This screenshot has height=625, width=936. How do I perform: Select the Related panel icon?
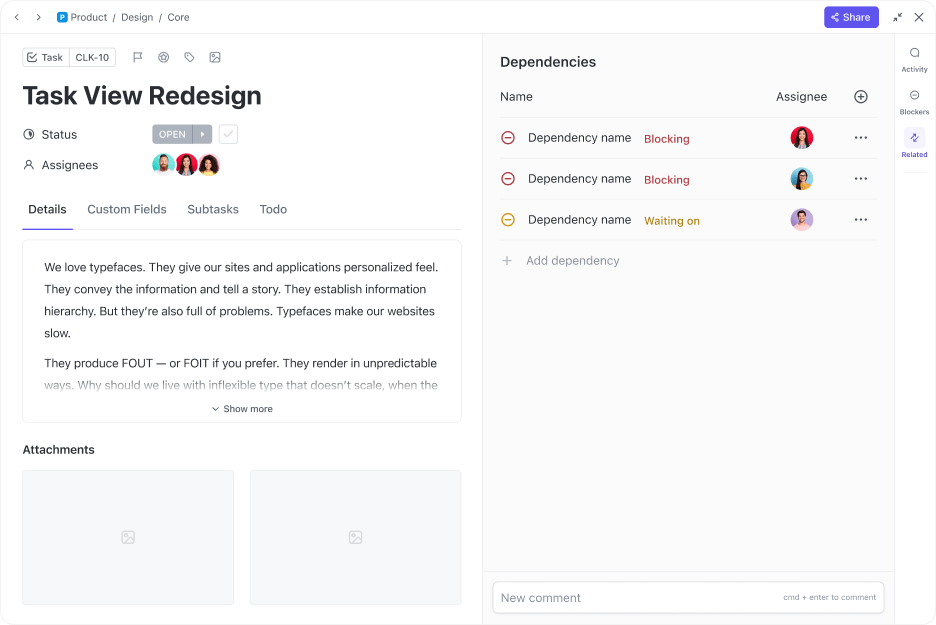pos(914,142)
